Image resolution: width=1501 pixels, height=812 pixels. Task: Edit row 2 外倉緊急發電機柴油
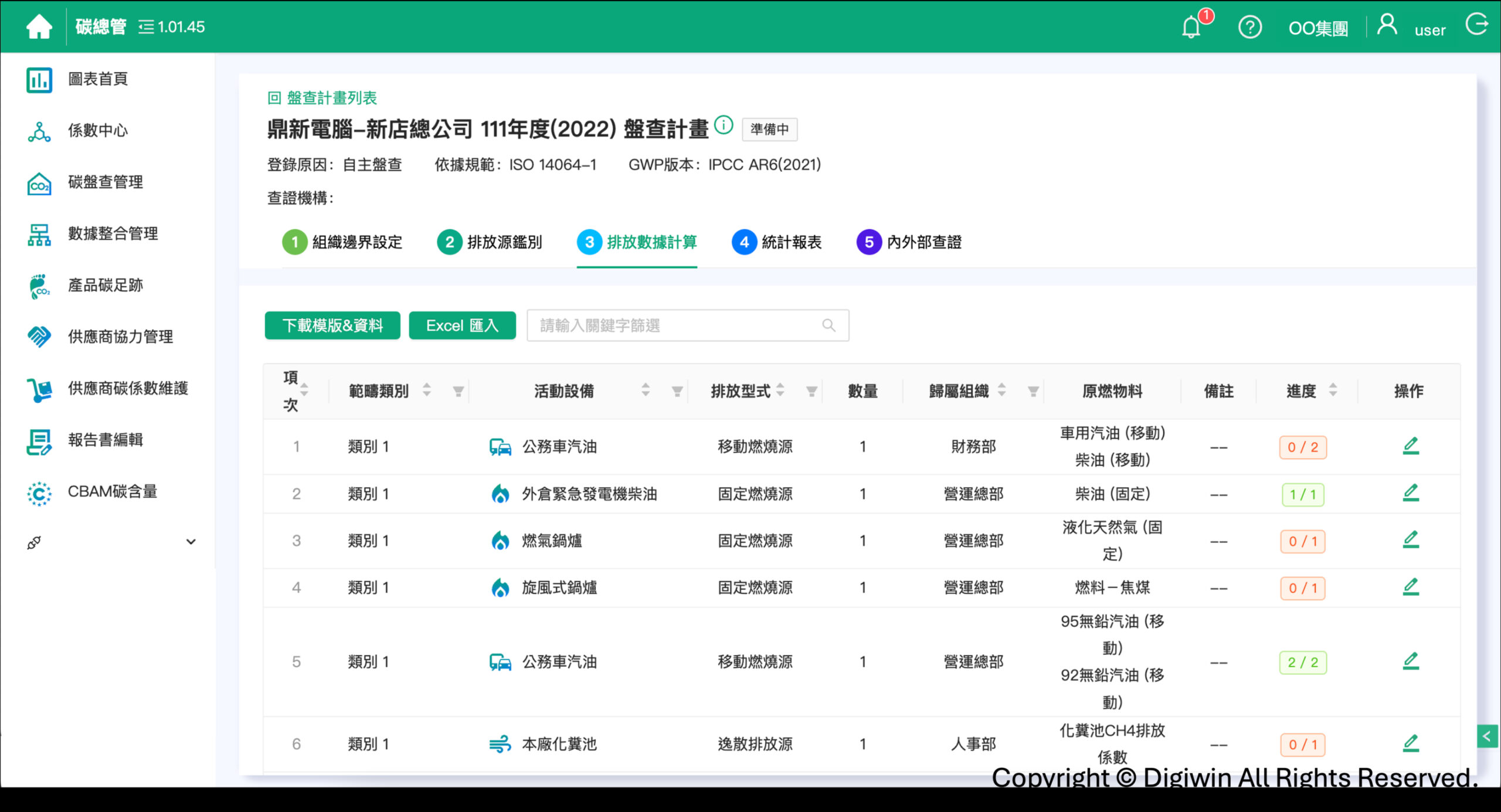(1410, 493)
